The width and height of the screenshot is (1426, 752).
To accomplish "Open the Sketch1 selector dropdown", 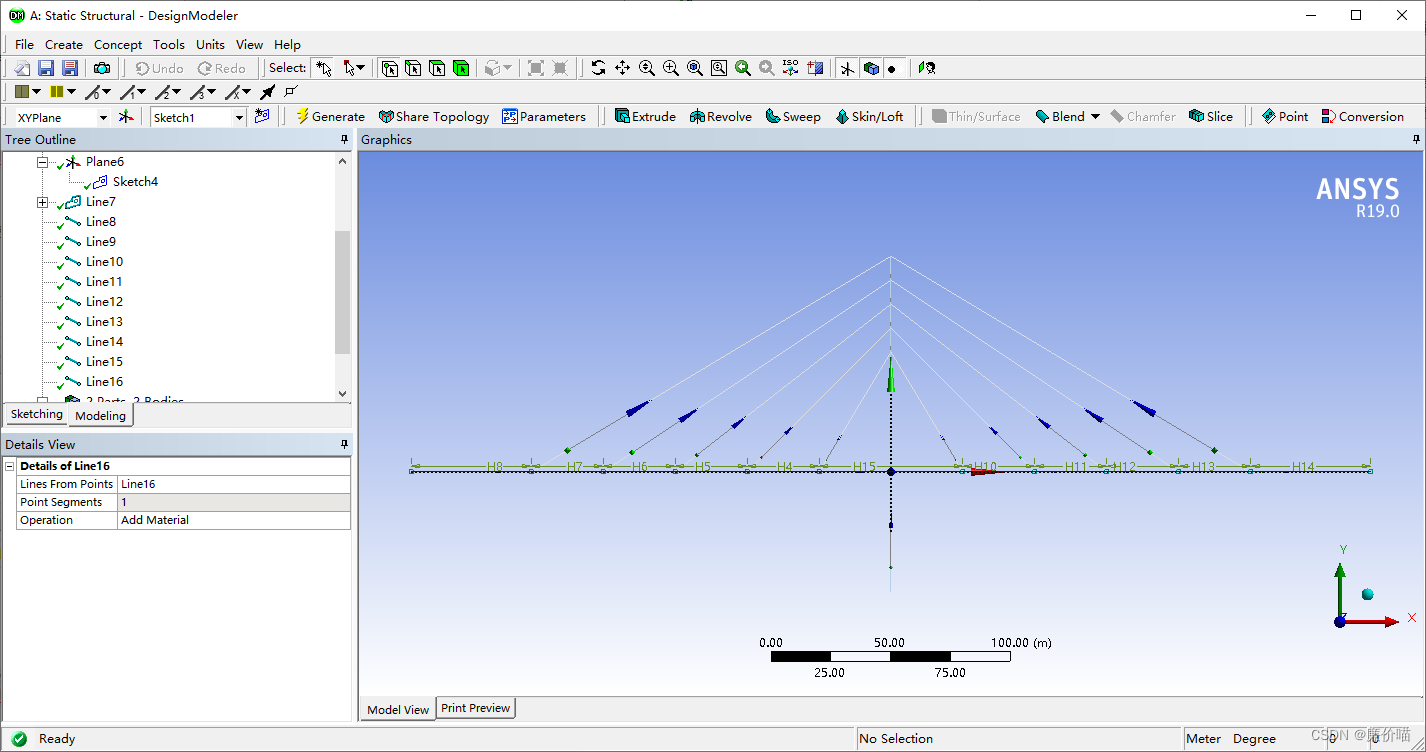I will (x=239, y=118).
